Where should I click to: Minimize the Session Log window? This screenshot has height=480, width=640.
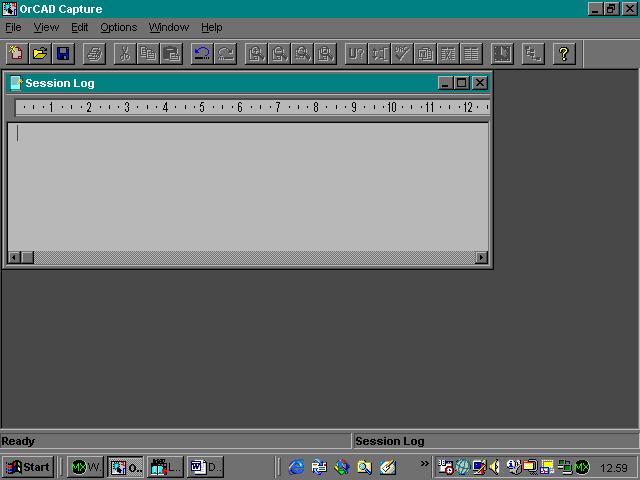click(445, 83)
